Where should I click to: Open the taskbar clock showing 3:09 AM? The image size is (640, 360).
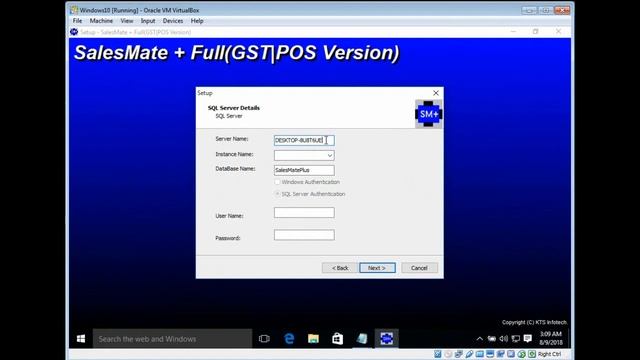click(x=551, y=338)
